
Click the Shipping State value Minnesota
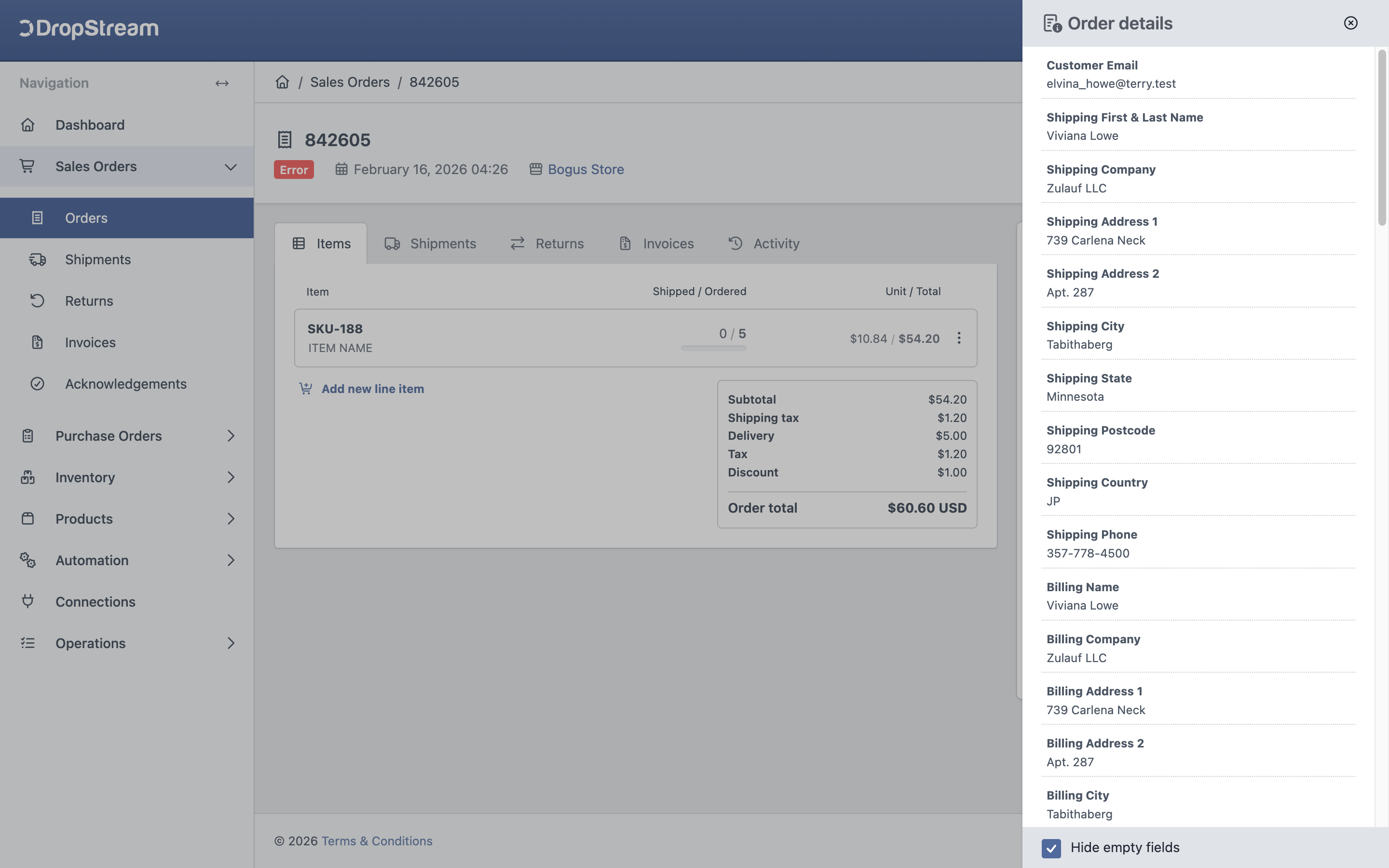coord(1075,397)
